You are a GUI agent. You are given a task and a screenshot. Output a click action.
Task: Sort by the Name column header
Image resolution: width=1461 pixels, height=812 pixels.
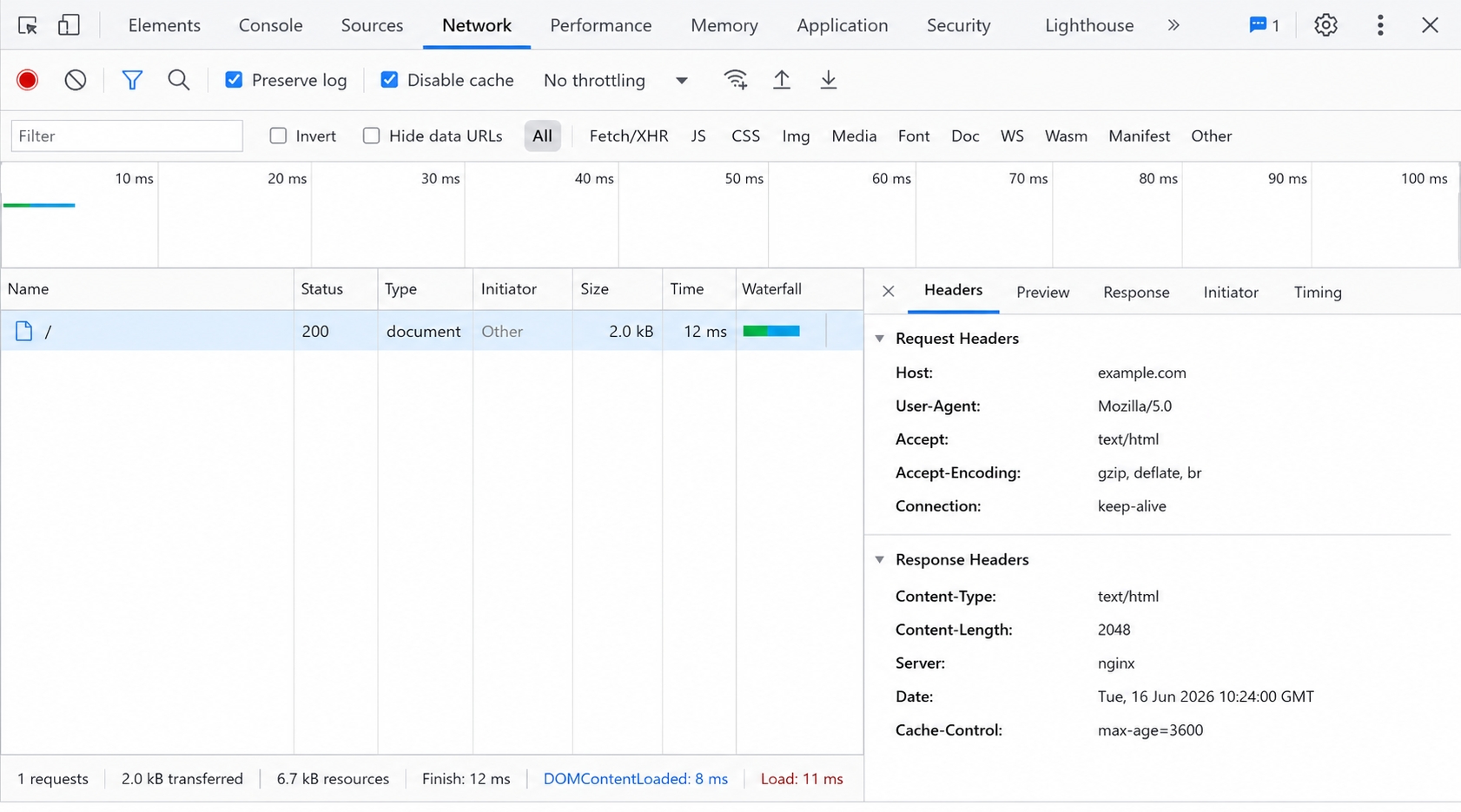(147, 288)
